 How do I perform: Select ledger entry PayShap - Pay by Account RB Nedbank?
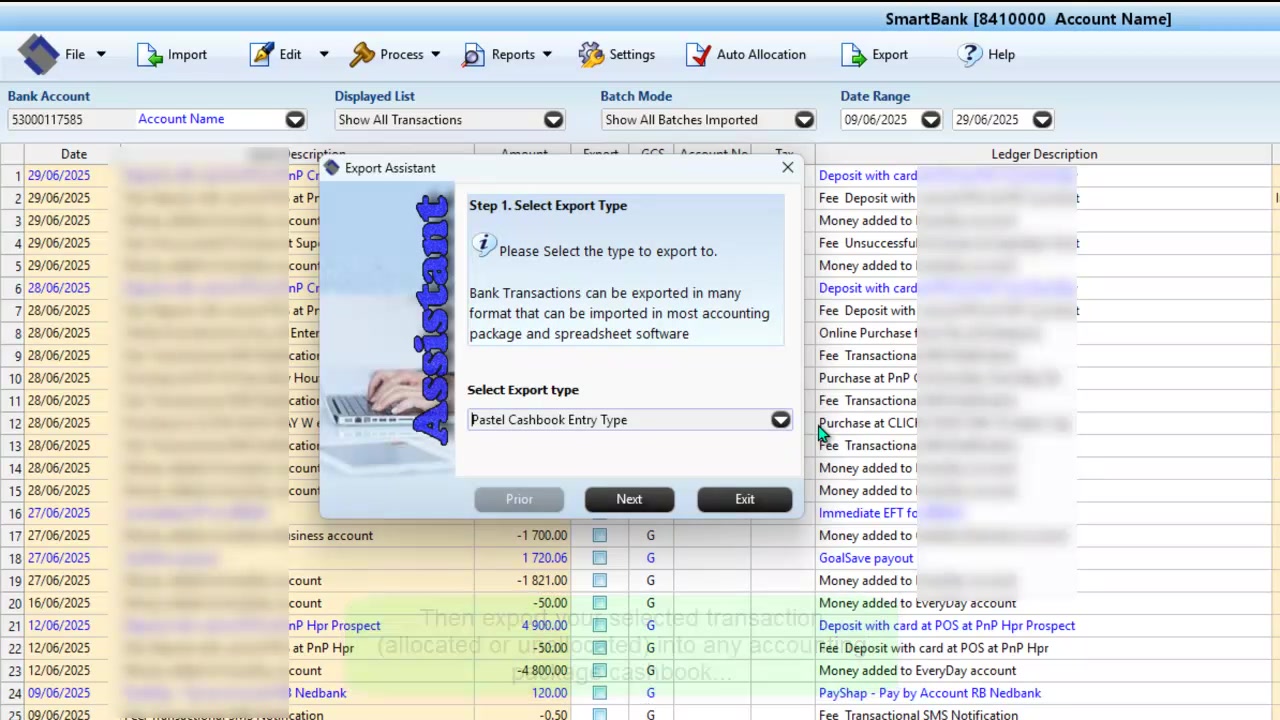[930, 693]
